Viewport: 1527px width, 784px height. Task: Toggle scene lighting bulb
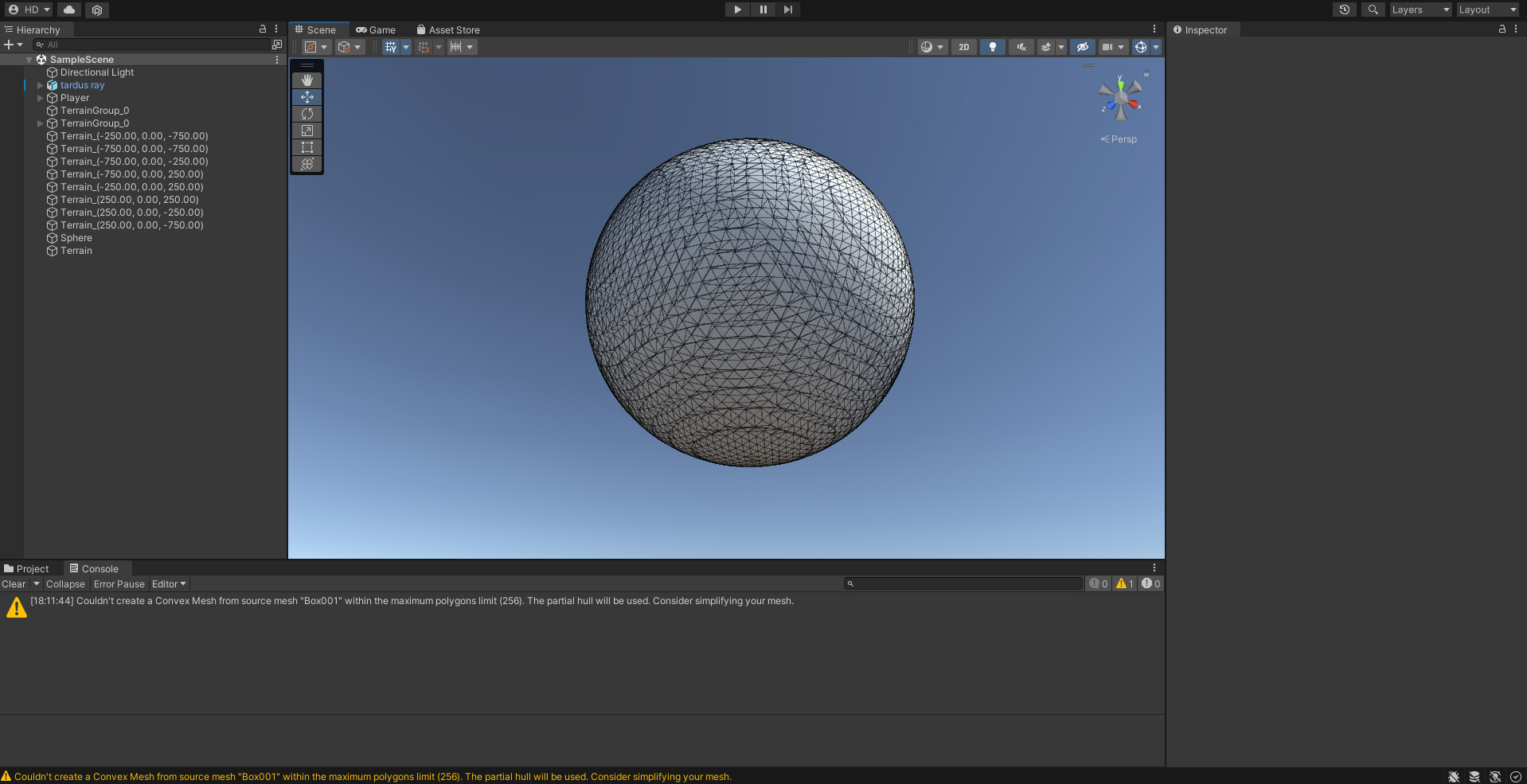coord(992,47)
